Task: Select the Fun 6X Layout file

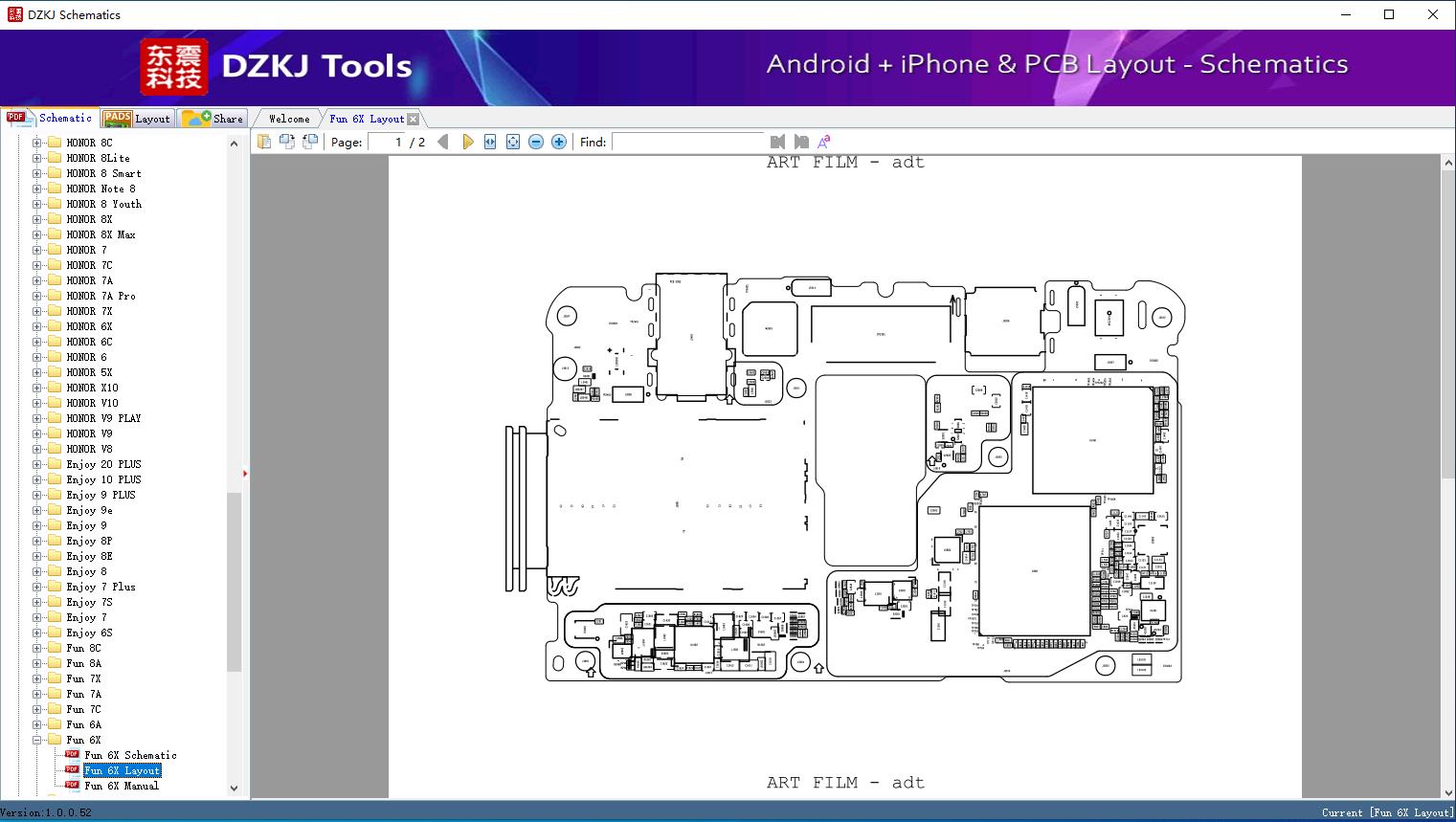Action: (x=122, y=770)
